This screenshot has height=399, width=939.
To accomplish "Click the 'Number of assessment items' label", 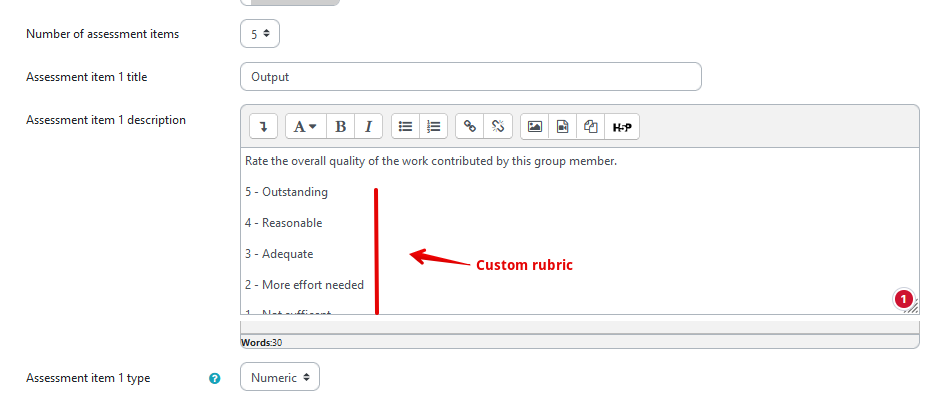I will 102,34.
